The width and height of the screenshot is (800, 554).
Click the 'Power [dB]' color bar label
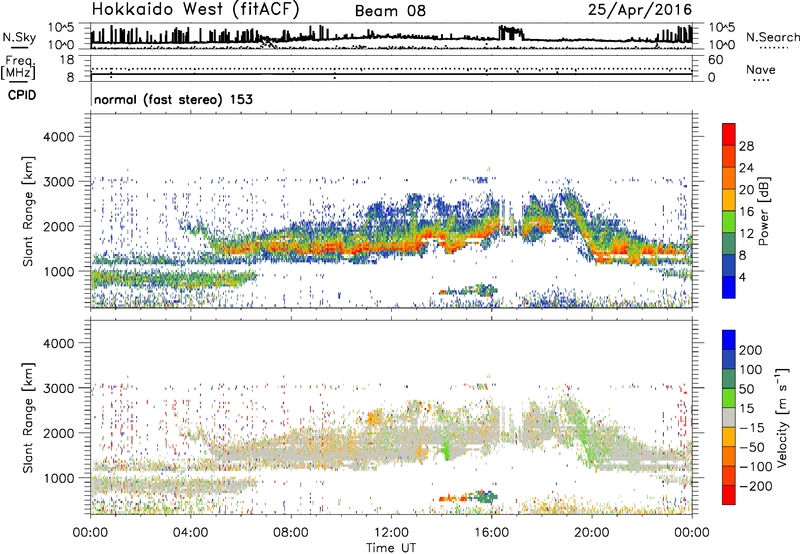click(764, 211)
